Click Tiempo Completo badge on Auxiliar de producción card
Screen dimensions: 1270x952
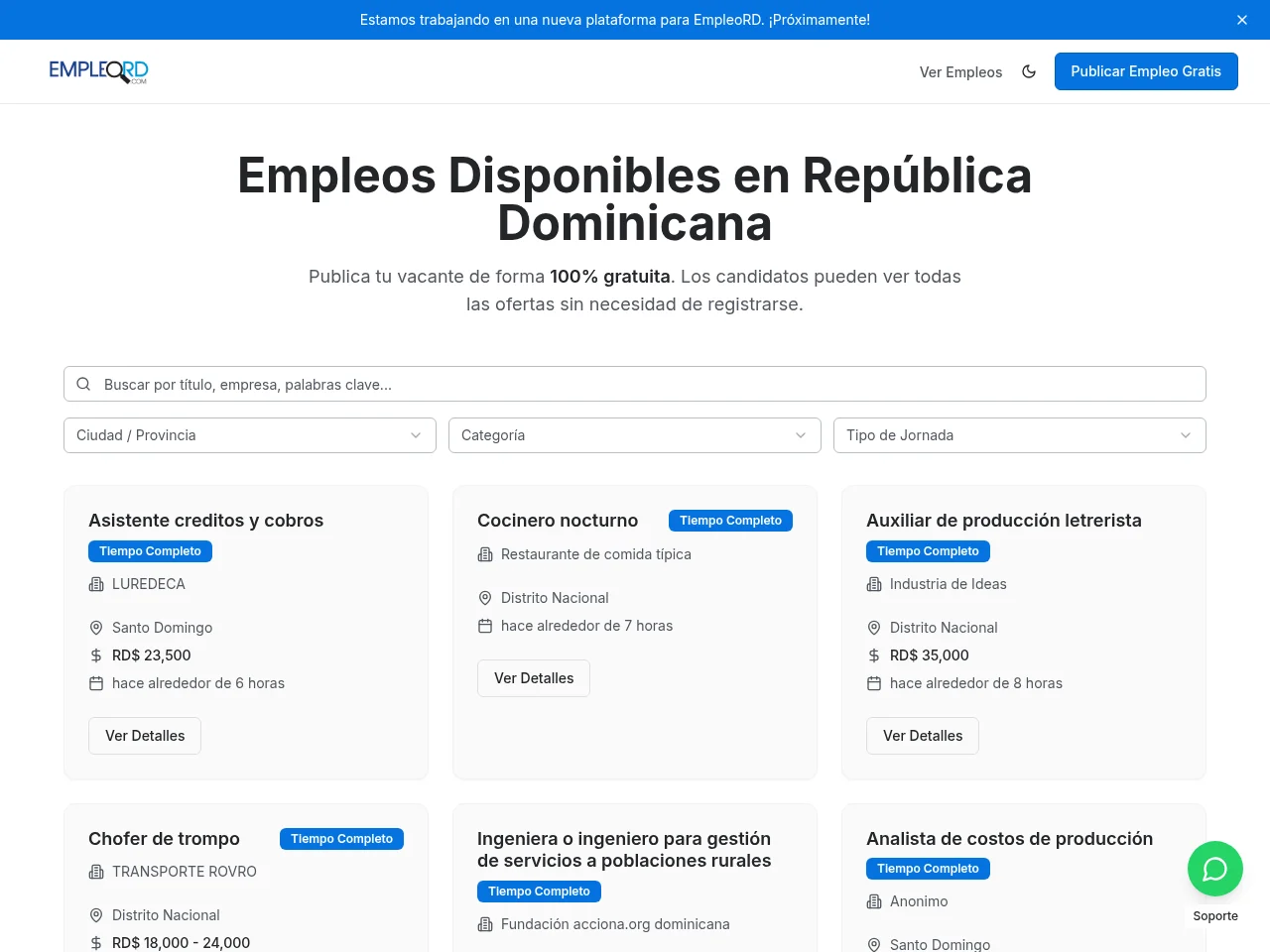928,551
